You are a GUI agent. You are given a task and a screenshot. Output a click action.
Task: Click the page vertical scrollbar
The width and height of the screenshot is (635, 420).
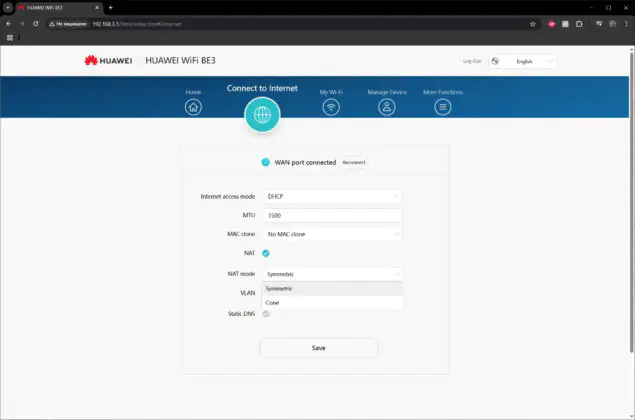631,203
